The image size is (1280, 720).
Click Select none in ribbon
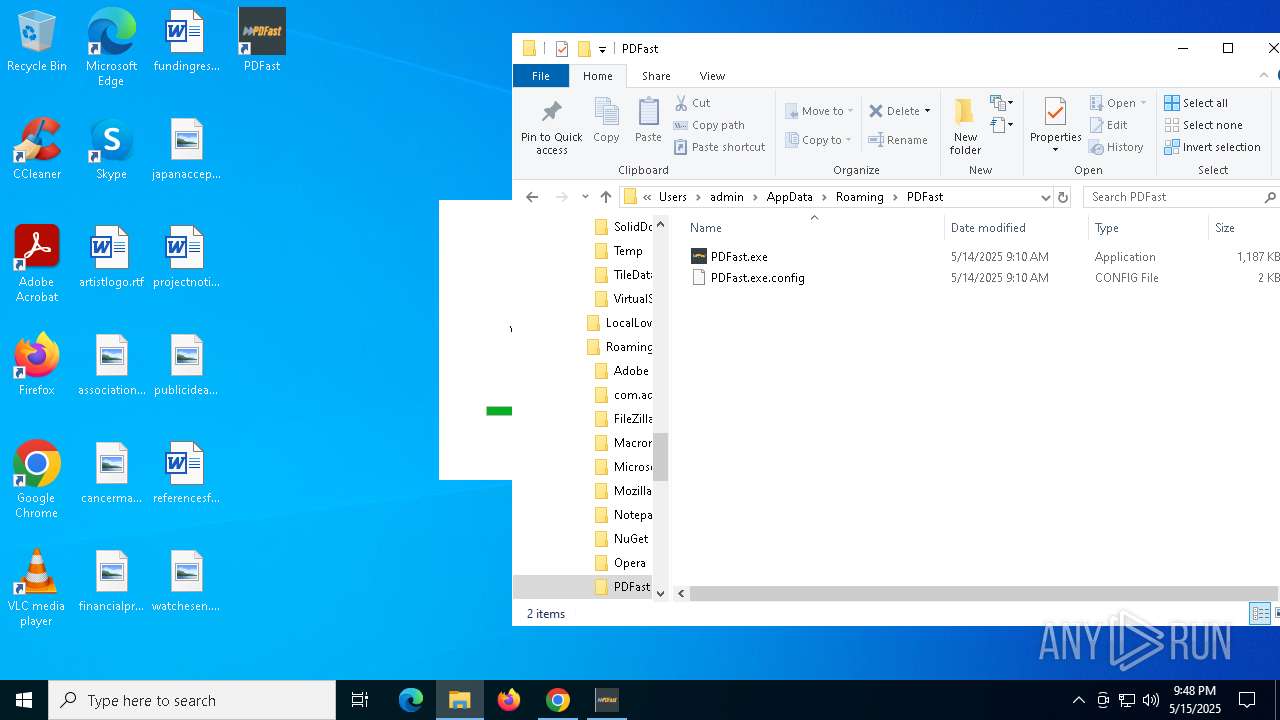tap(1204, 125)
